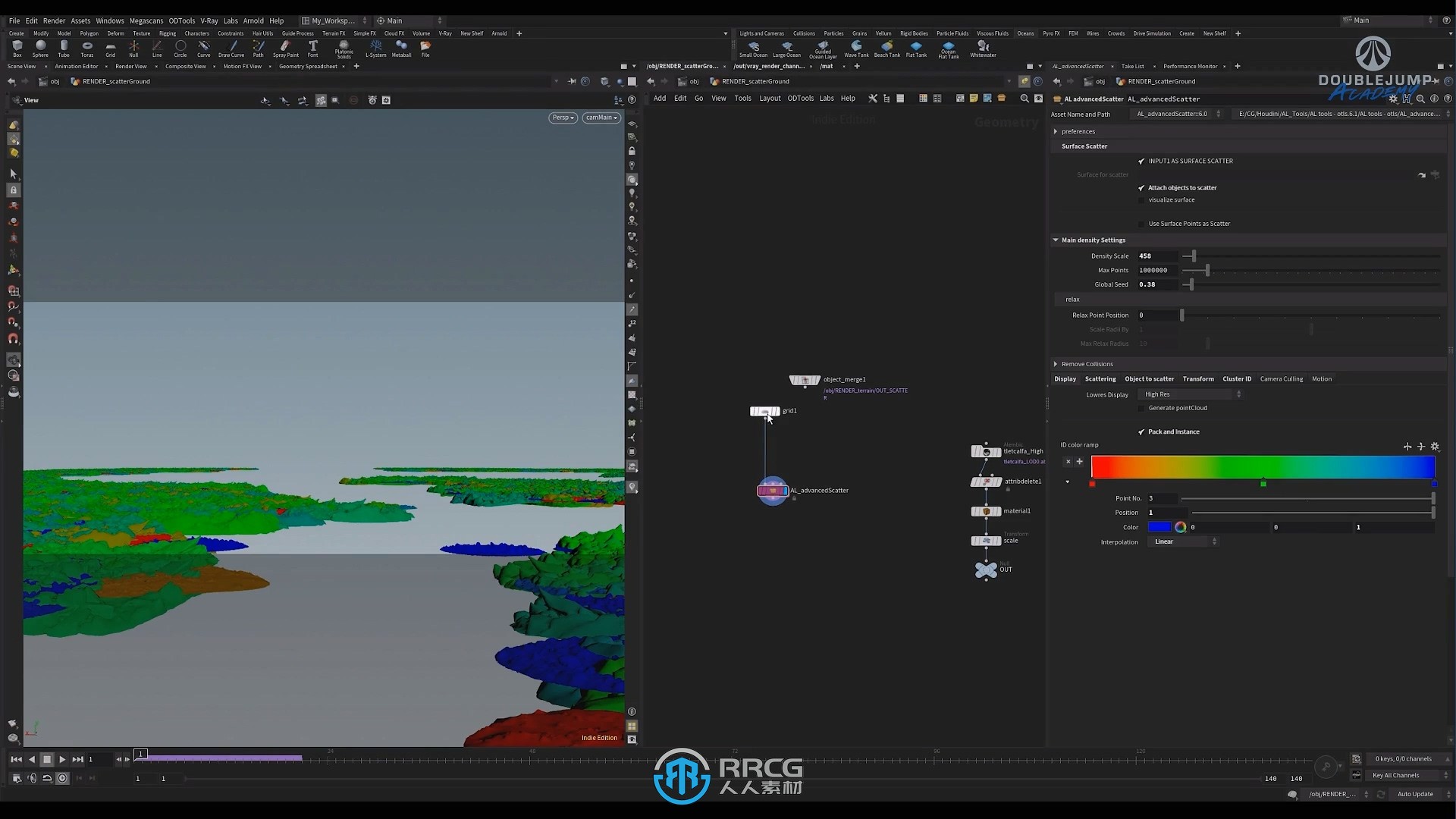The image size is (1456, 819).
Task: Toggle INPUT1 AS SURFACE SCATTER checkbox
Action: point(1141,161)
